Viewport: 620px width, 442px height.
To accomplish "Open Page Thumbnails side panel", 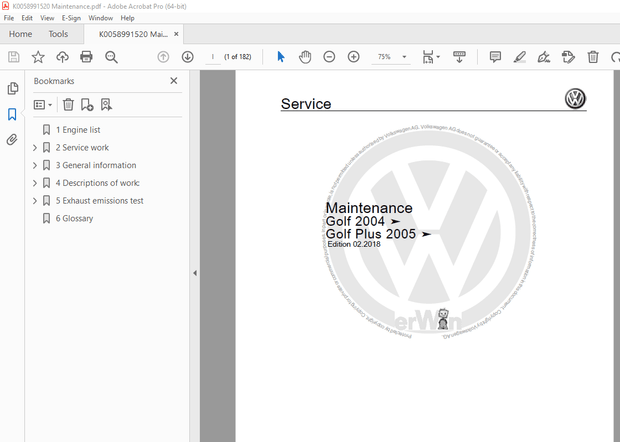I will [x=13, y=88].
